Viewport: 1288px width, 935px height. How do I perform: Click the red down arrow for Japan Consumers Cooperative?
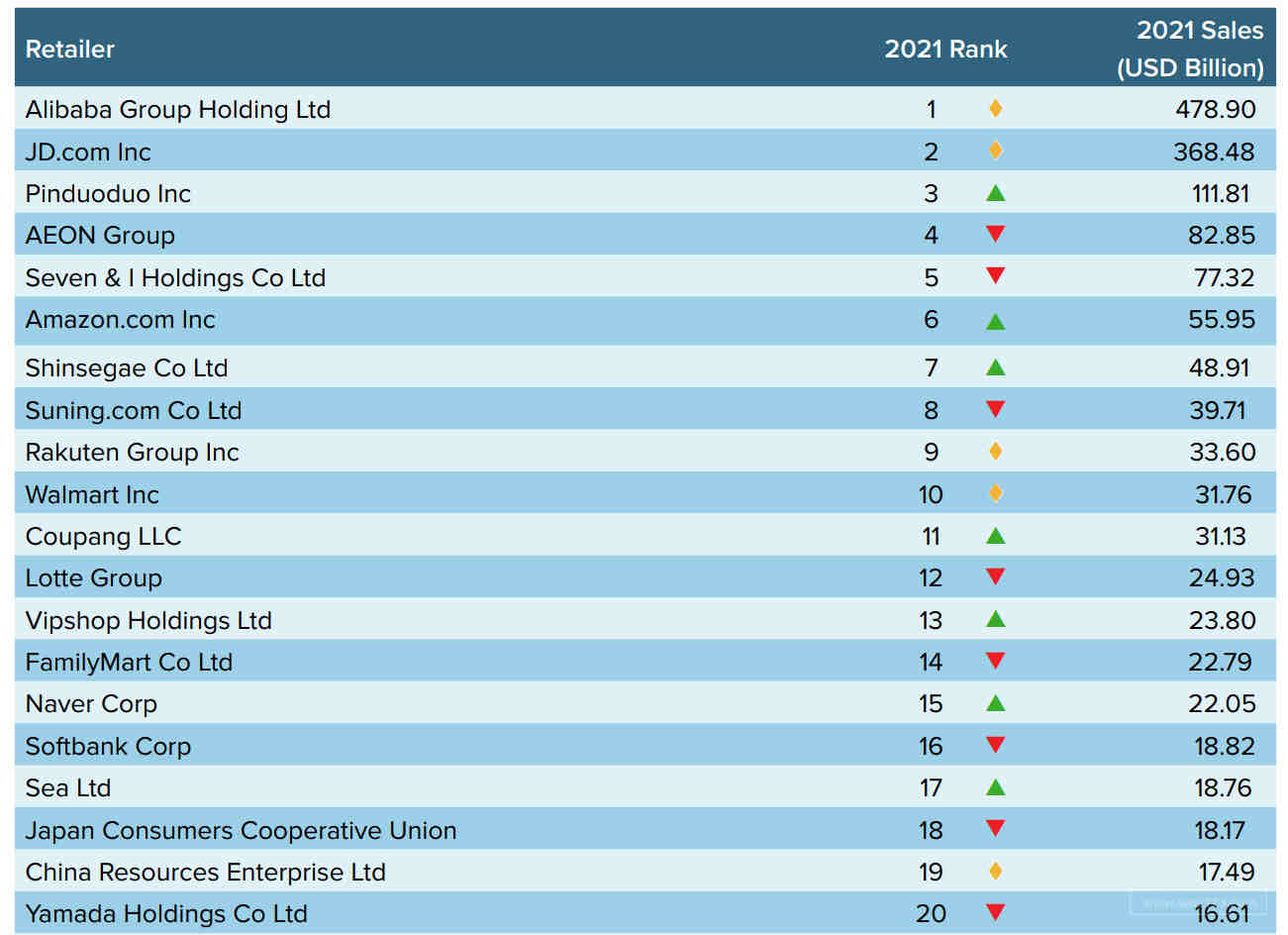(996, 828)
